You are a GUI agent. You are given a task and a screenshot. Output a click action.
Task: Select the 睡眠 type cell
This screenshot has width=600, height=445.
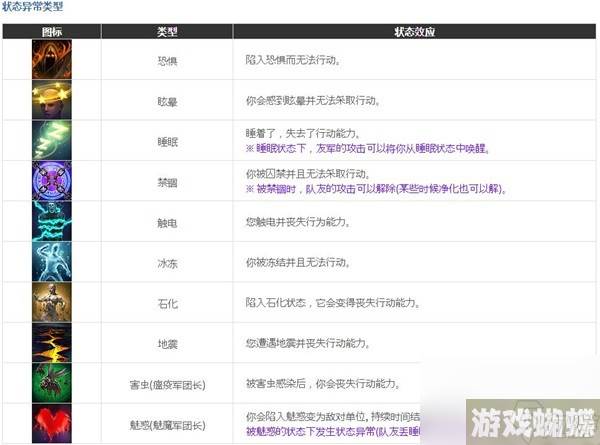pyautogui.click(x=167, y=142)
